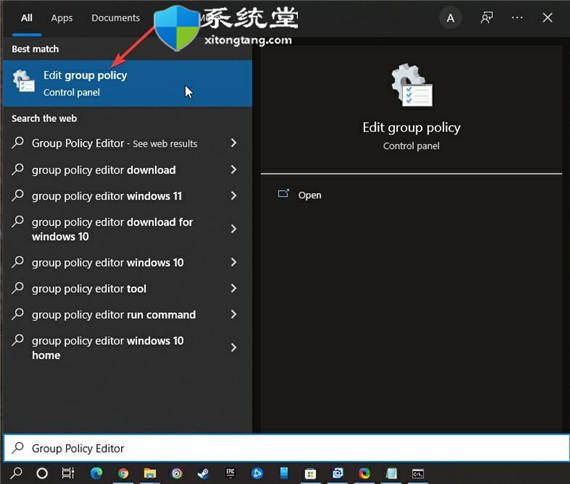
Task: Click the magnifier icon beside 'group policy editor tool'
Action: [x=17, y=288]
